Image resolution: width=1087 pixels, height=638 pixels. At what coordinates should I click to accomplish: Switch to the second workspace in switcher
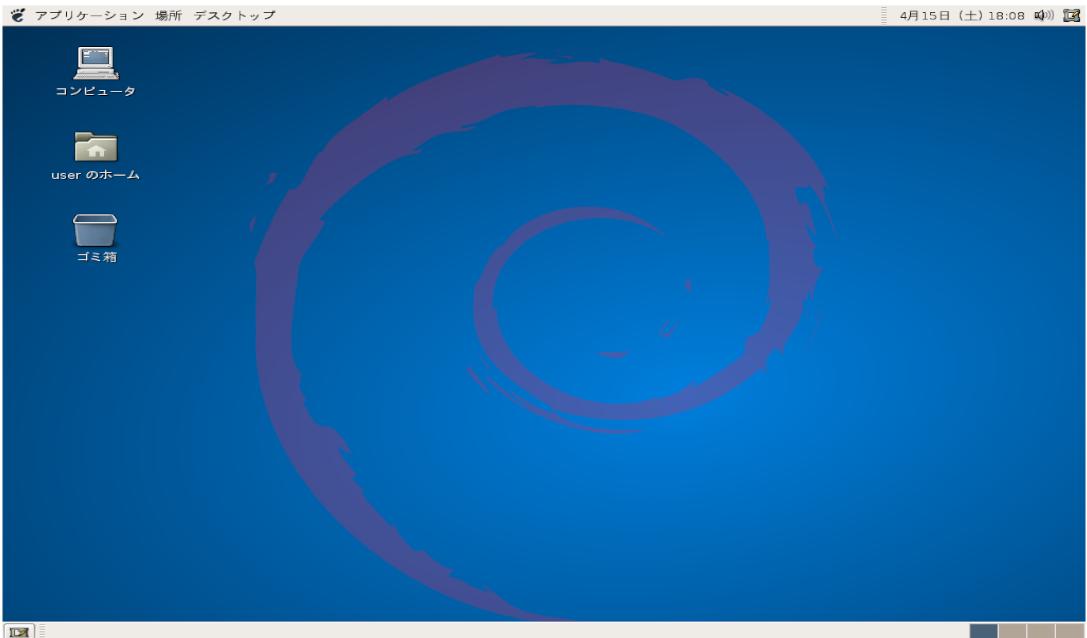coord(1012,630)
